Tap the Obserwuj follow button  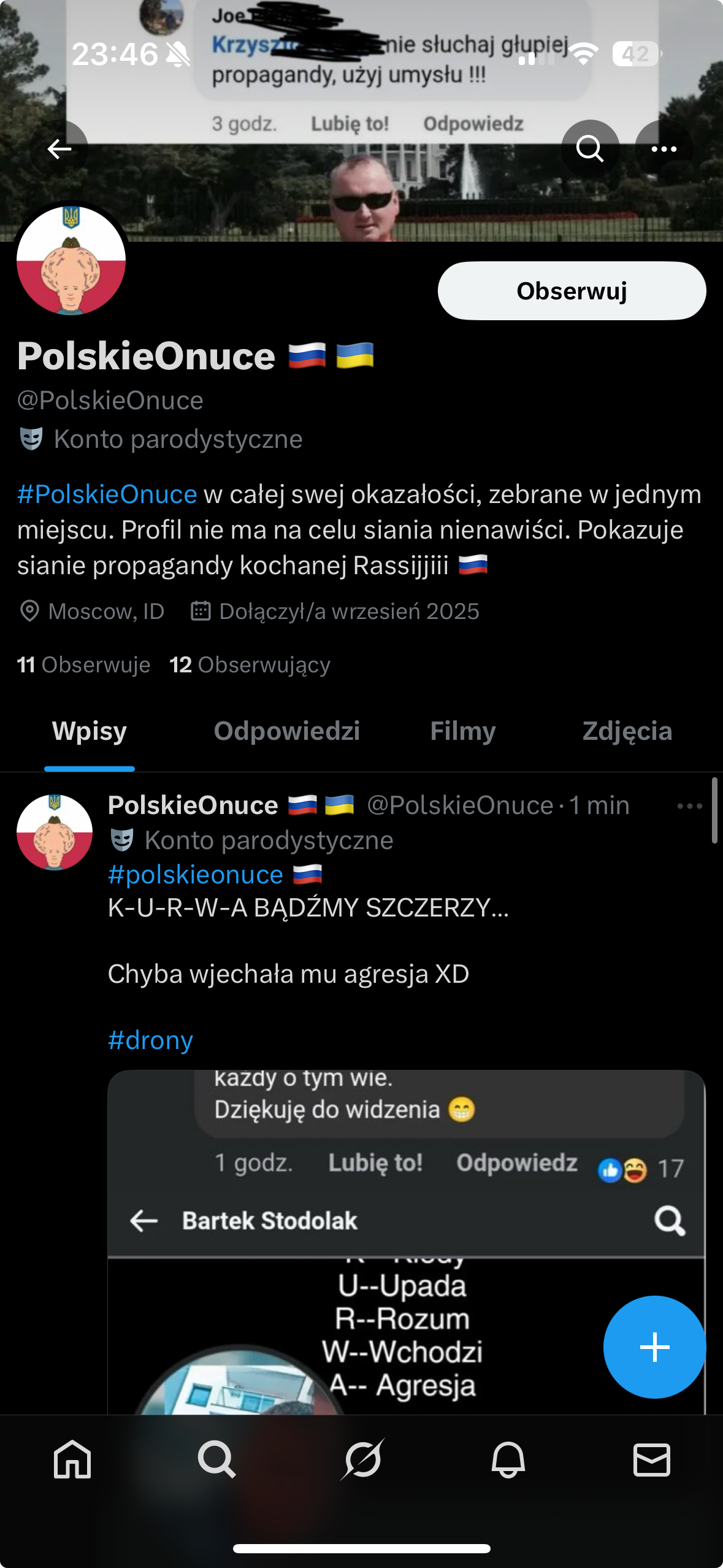572,291
